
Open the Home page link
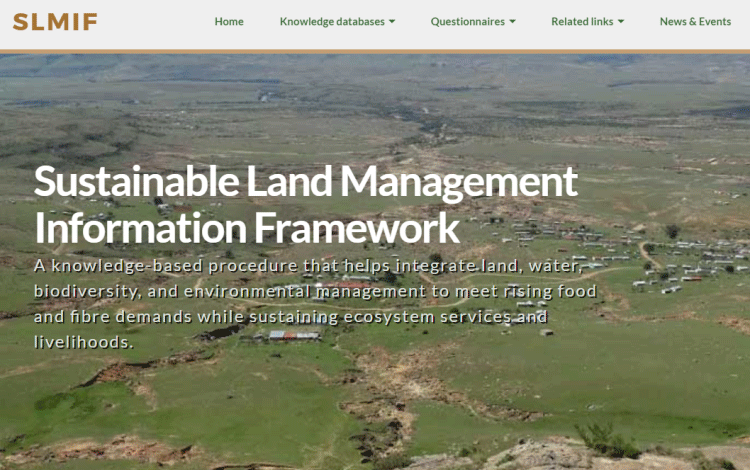tap(229, 22)
